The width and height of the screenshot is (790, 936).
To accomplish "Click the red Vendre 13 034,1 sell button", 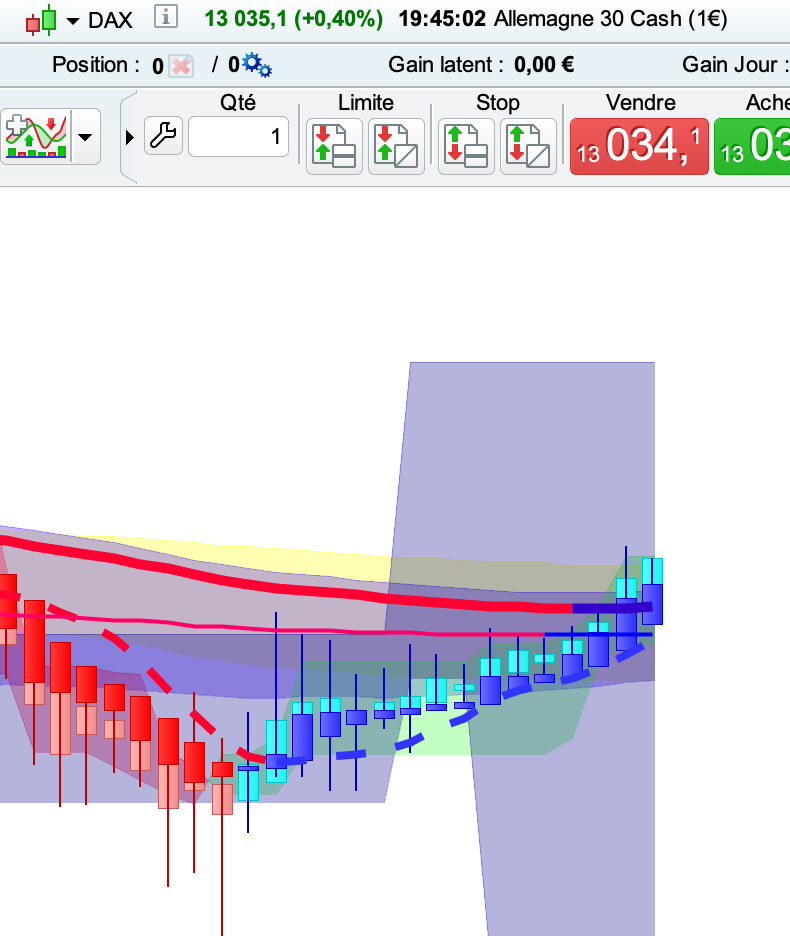I will coord(639,146).
